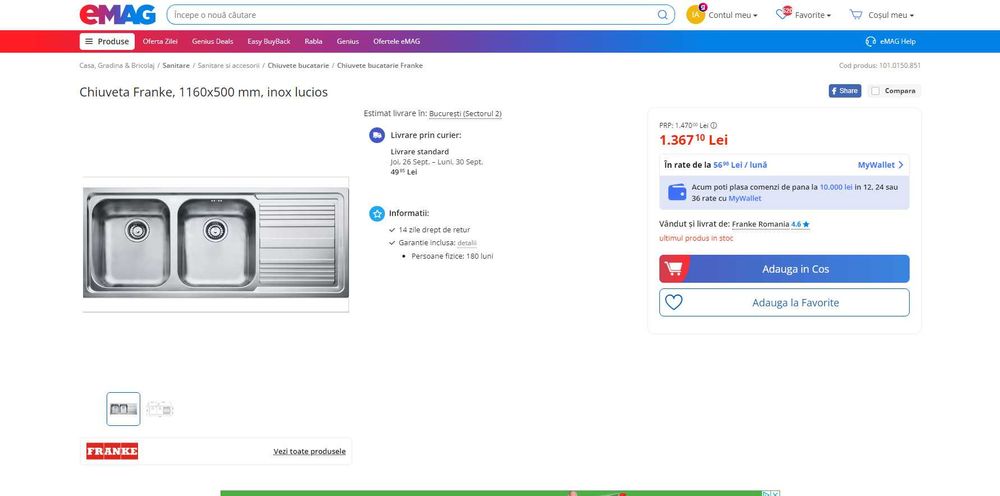Image resolution: width=1000 pixels, height=496 pixels.
Task: Click Adauga la Favorite button
Action: coord(784,303)
